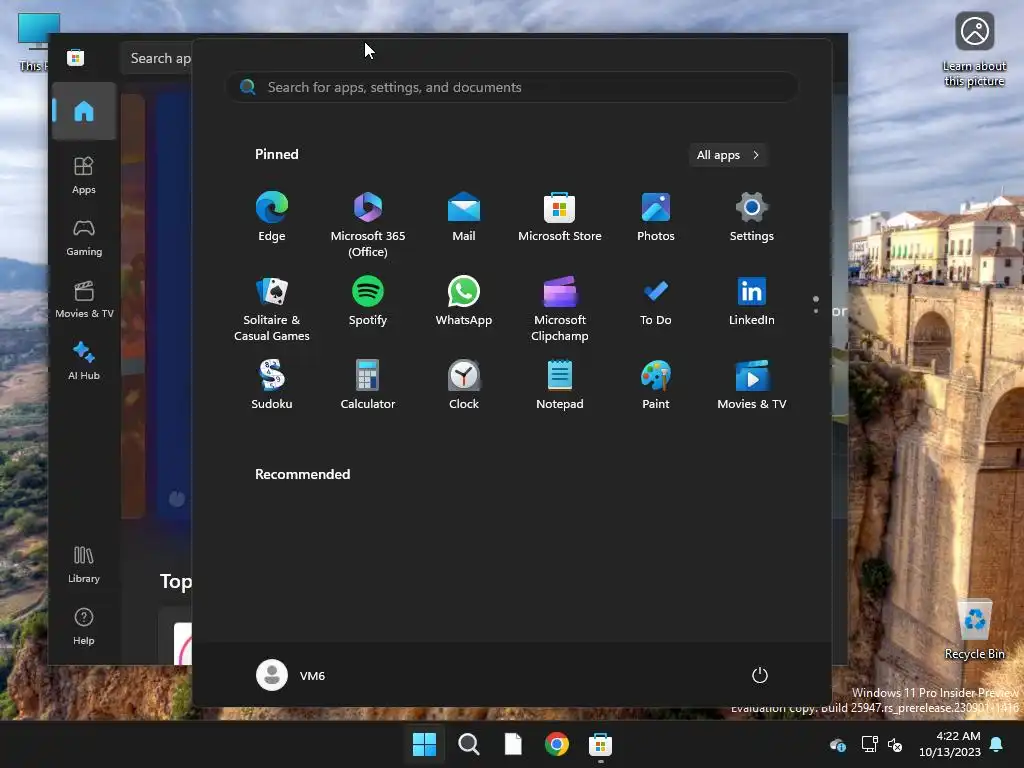Launch Notepad from Pinned

[x=560, y=385]
